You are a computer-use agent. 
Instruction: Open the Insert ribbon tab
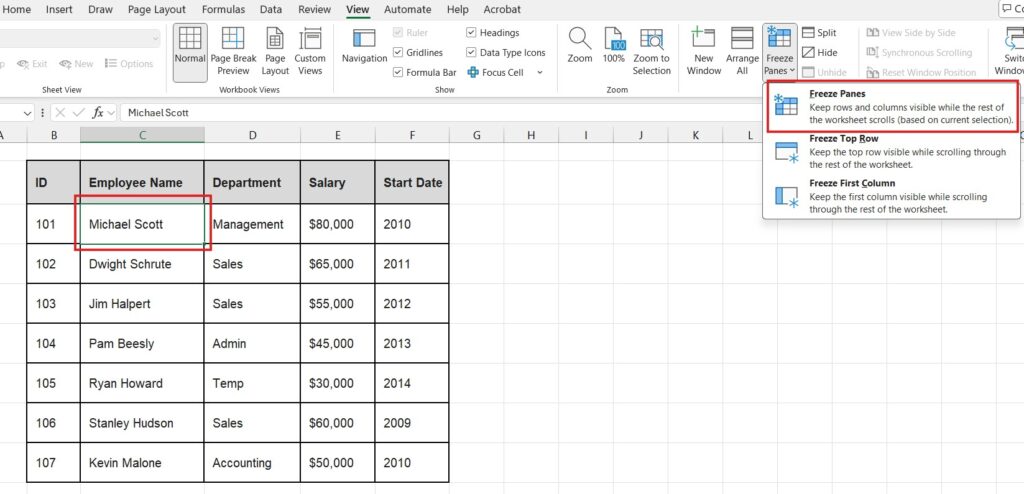(x=59, y=10)
